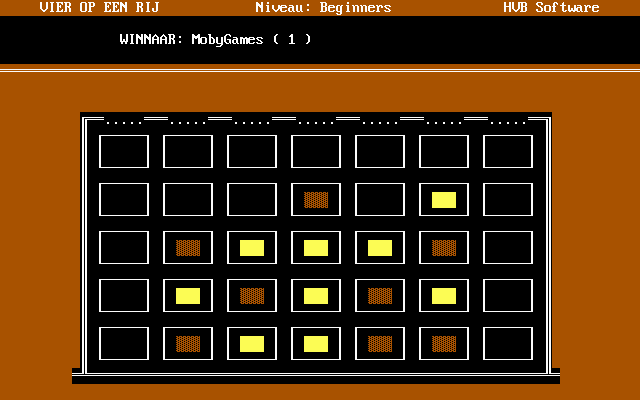Viewport: 640px width, 400px height.
Task: Select bottom-row empty slot in seventh column
Action: point(508,344)
